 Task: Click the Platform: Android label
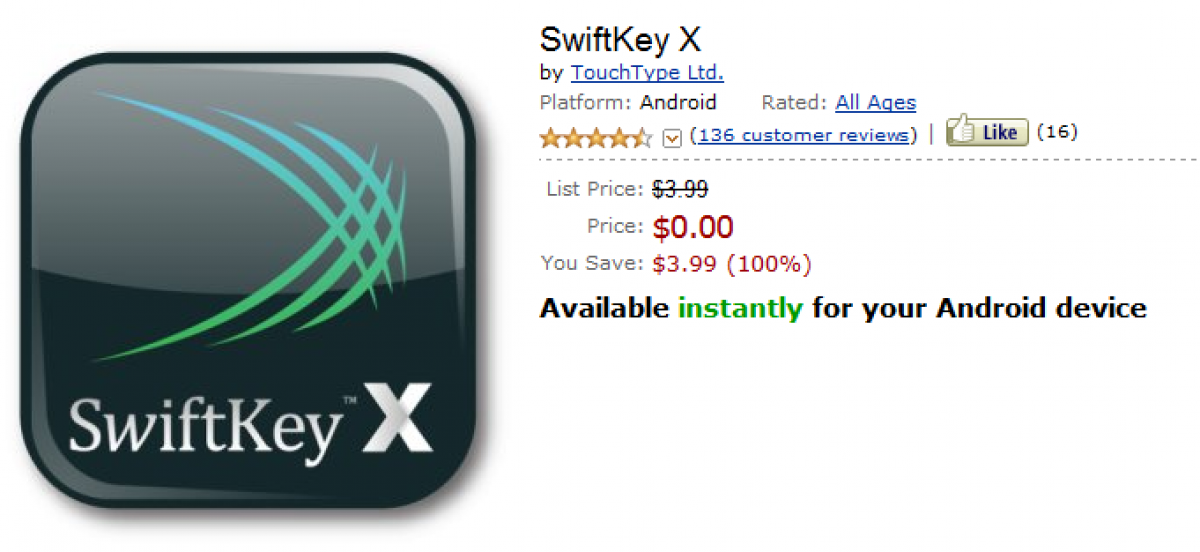coord(627,102)
